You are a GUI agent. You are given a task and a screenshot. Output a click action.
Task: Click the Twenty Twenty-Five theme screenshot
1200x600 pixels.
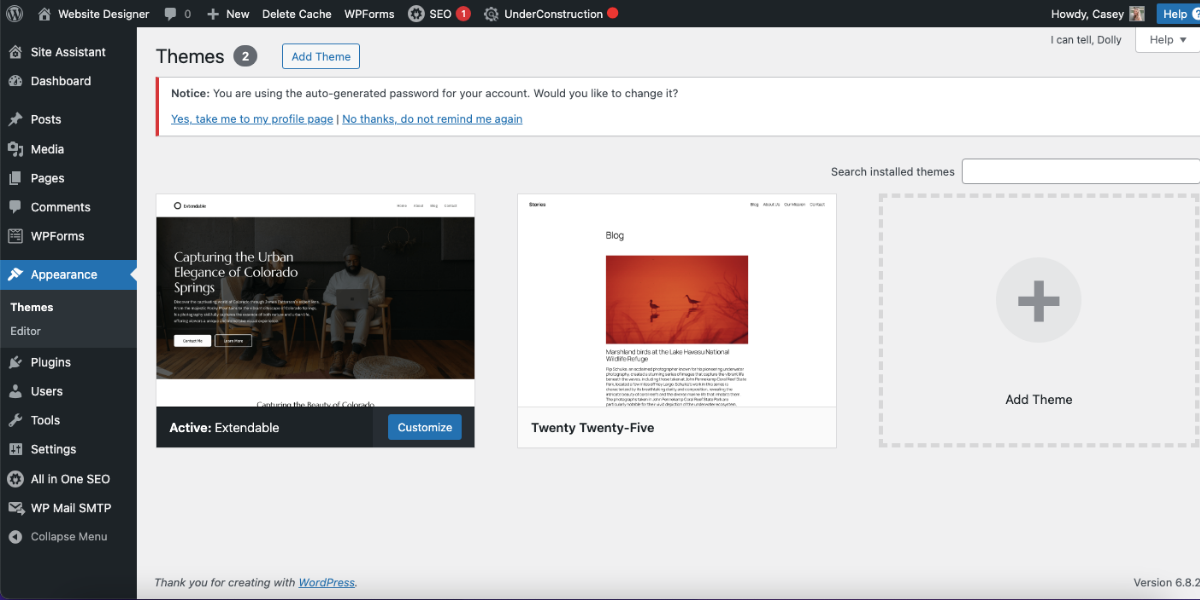coord(677,300)
